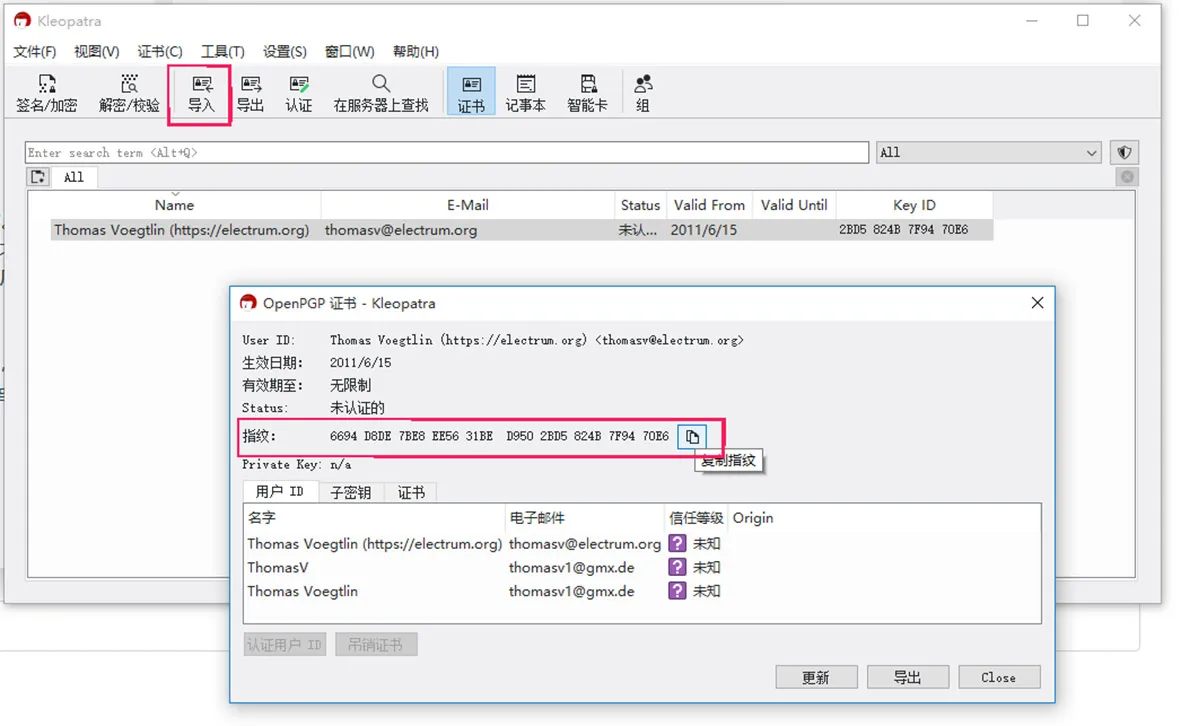Expand the All certificate filter dropdown
The width and height of the screenshot is (1181, 726).
[x=988, y=152]
